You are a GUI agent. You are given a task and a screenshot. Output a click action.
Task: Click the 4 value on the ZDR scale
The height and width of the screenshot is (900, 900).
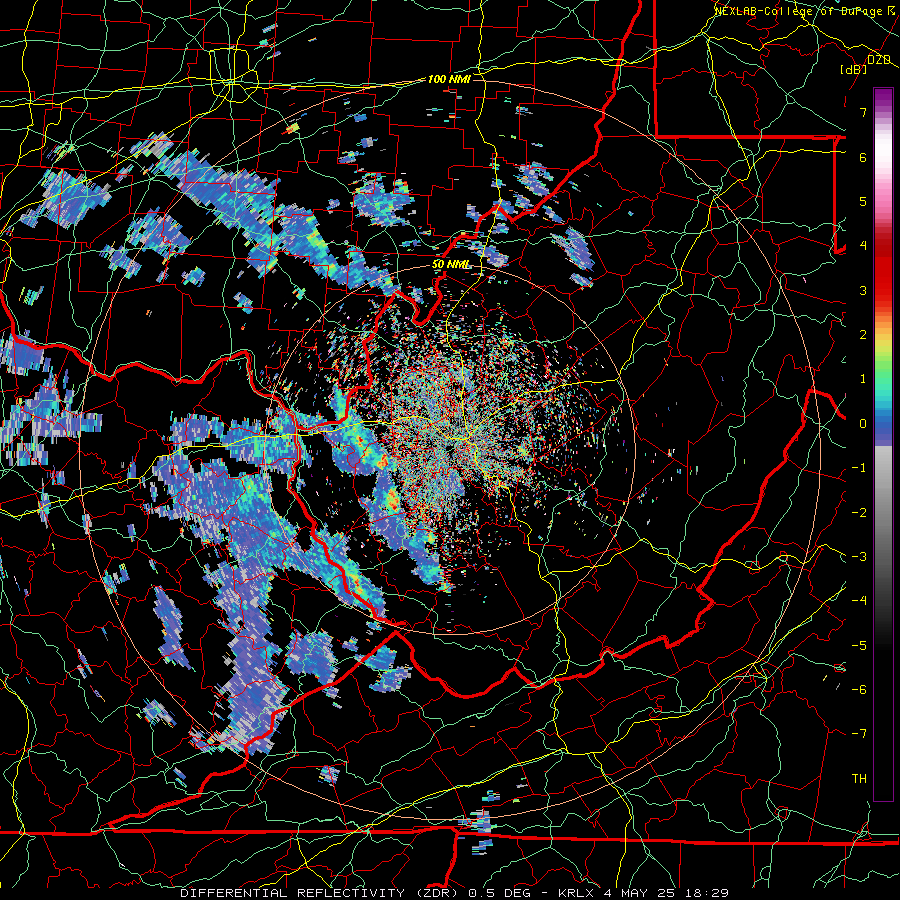[863, 246]
